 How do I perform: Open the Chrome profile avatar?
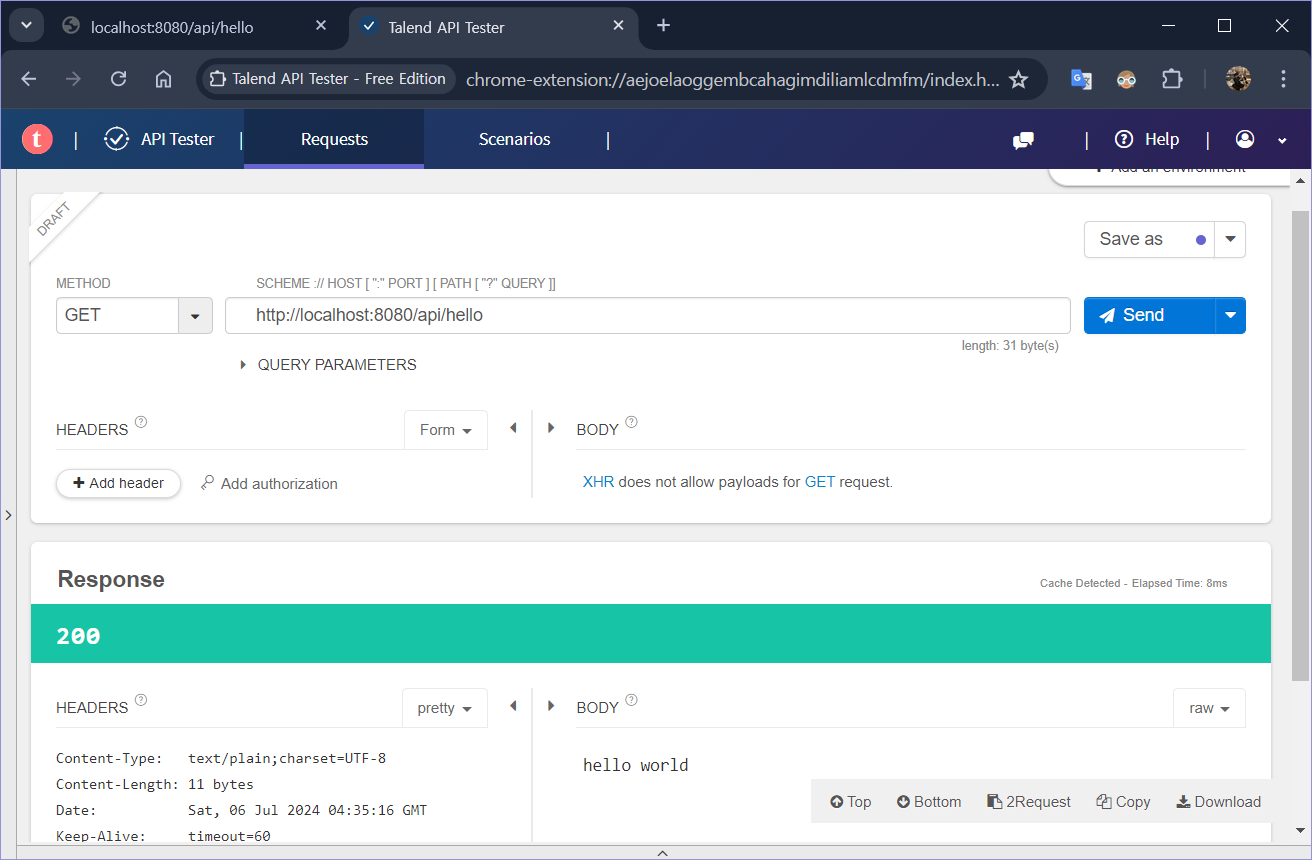[x=1238, y=79]
